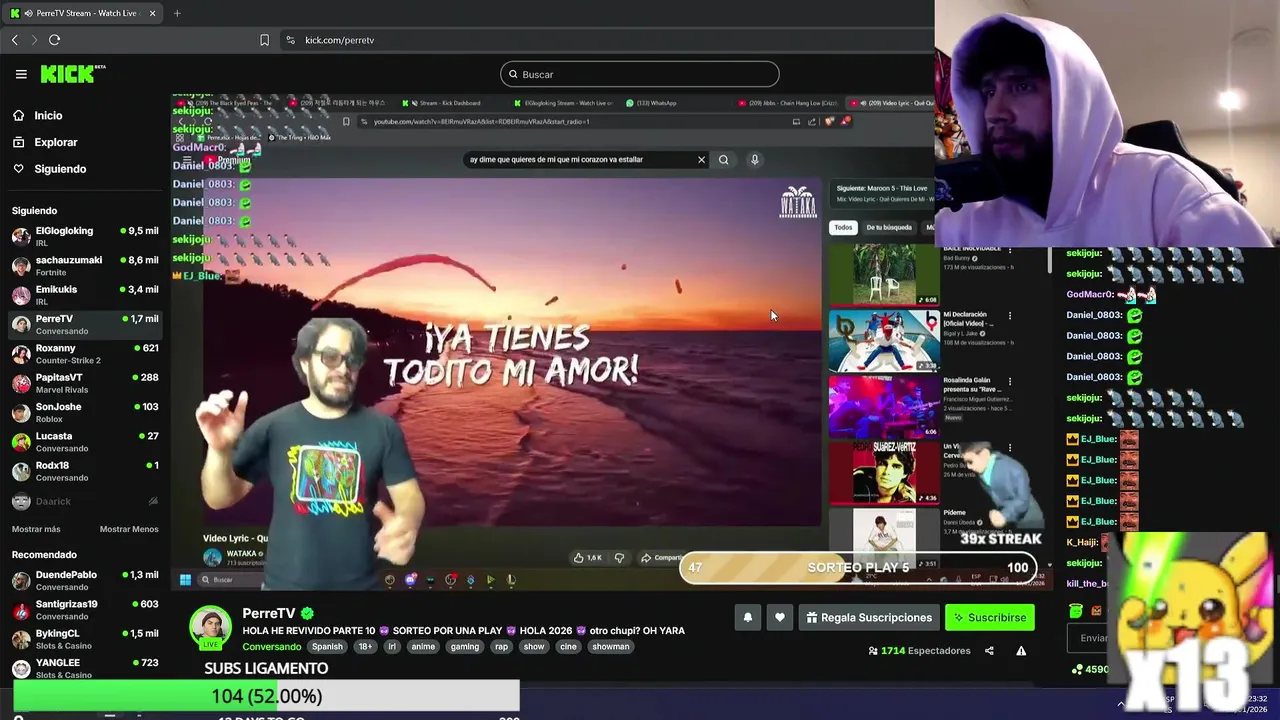Open BykingCL recommended channel
This screenshot has width=1280, height=720.
(x=85, y=639)
